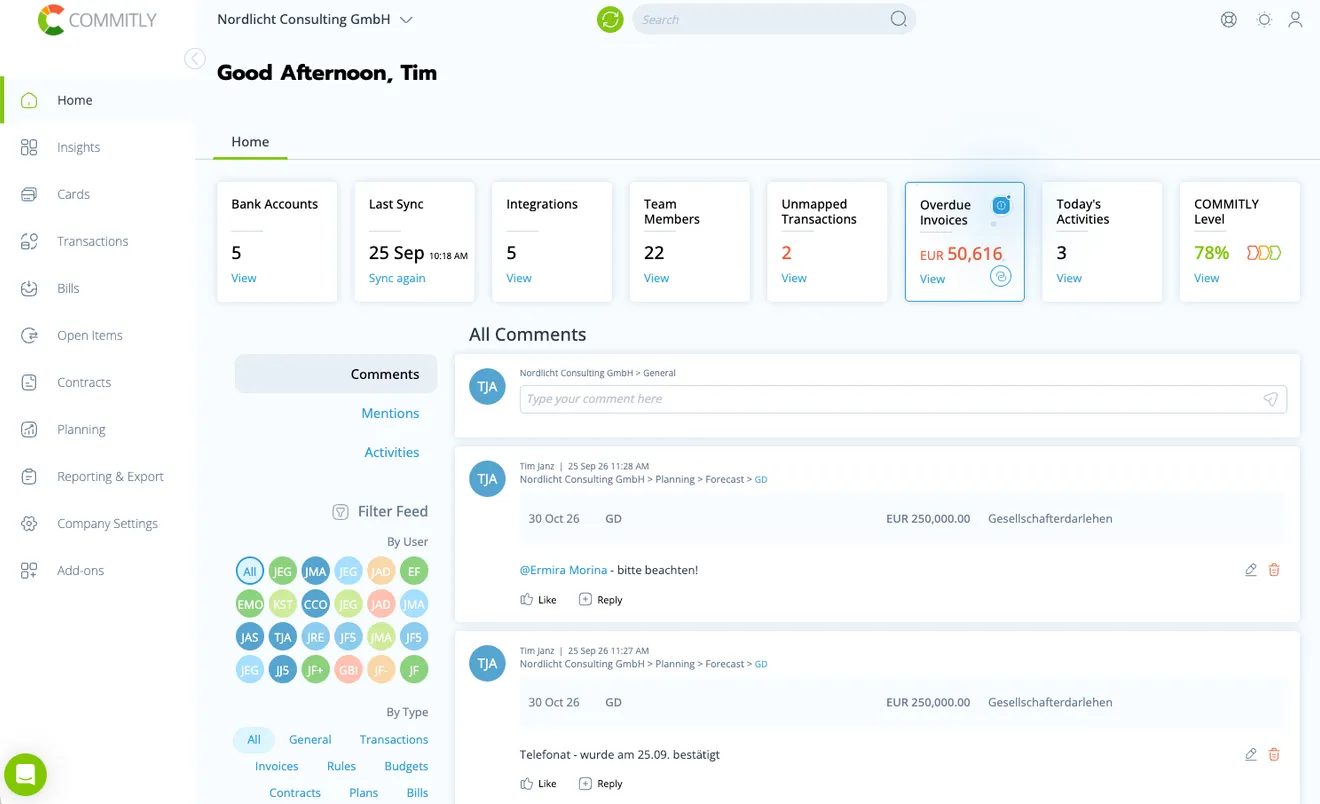Viewport: 1320px width, 804px height.
Task: Click the send comment paper-plane icon
Action: click(1270, 399)
